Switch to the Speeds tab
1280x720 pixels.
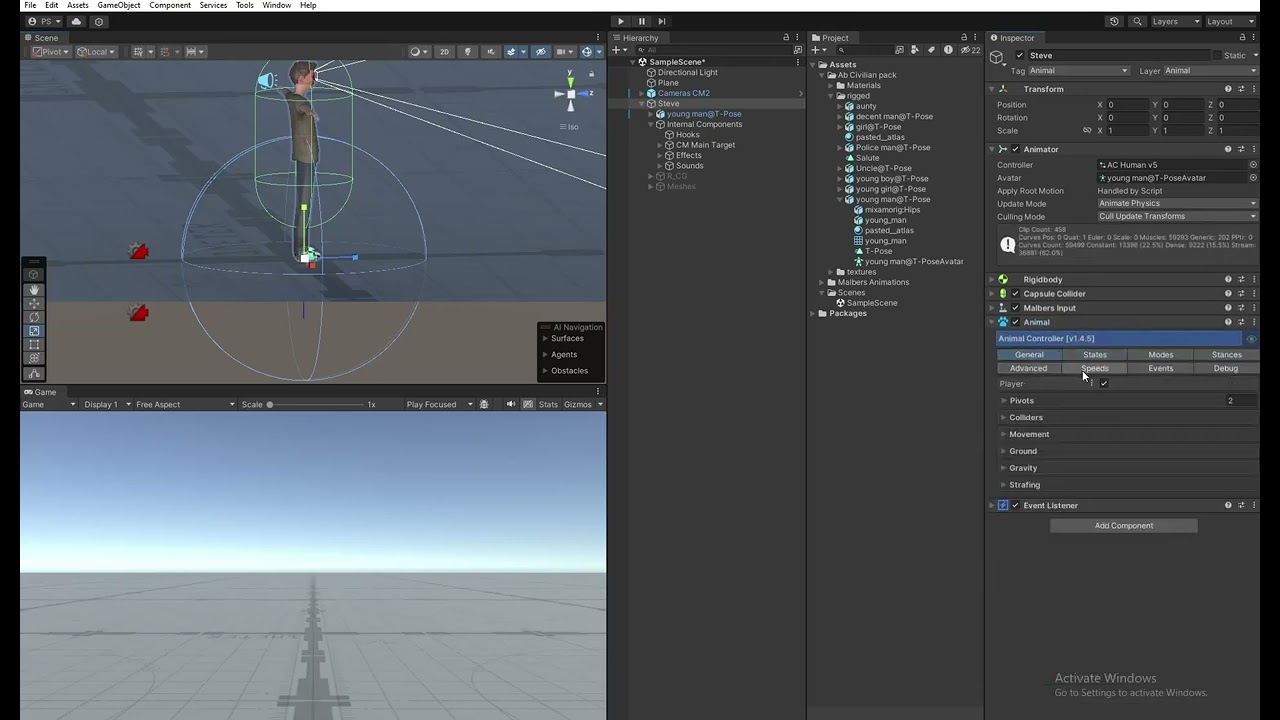[1095, 368]
